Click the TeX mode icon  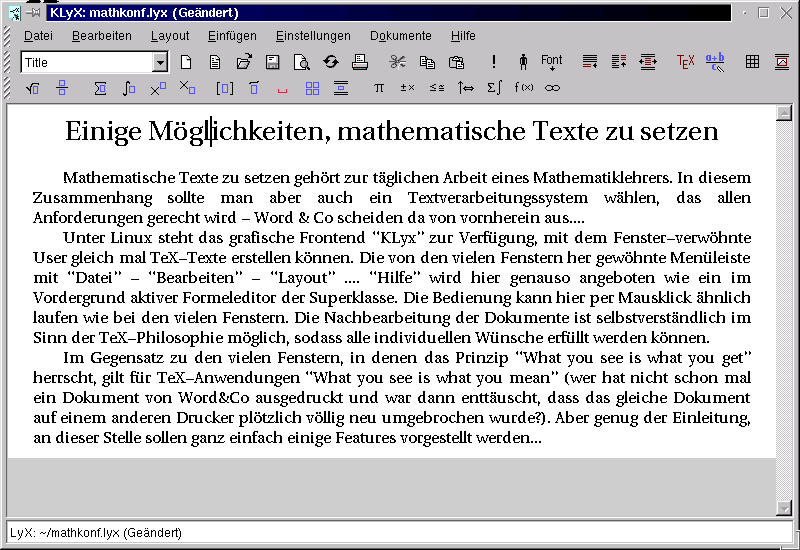click(685, 62)
